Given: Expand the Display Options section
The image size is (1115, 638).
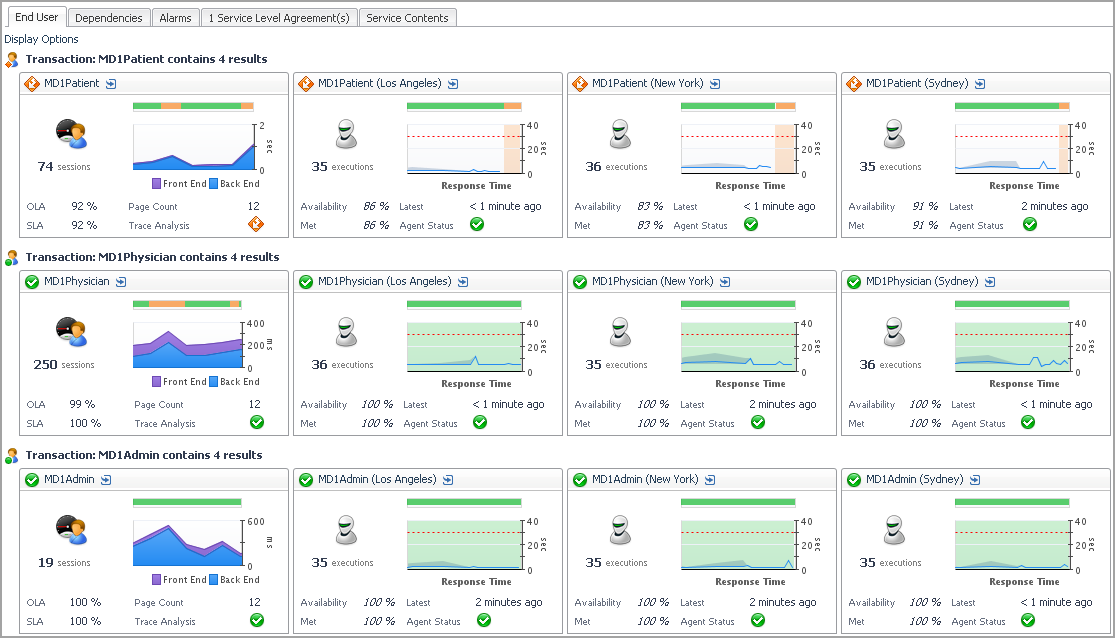Looking at the screenshot, I should point(41,39).
